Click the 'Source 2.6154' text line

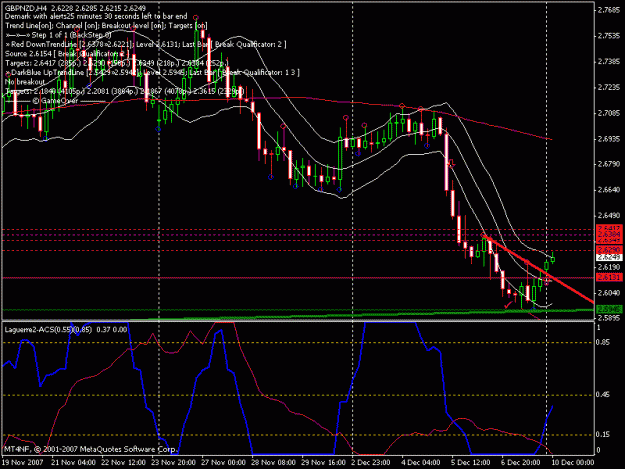(67, 53)
